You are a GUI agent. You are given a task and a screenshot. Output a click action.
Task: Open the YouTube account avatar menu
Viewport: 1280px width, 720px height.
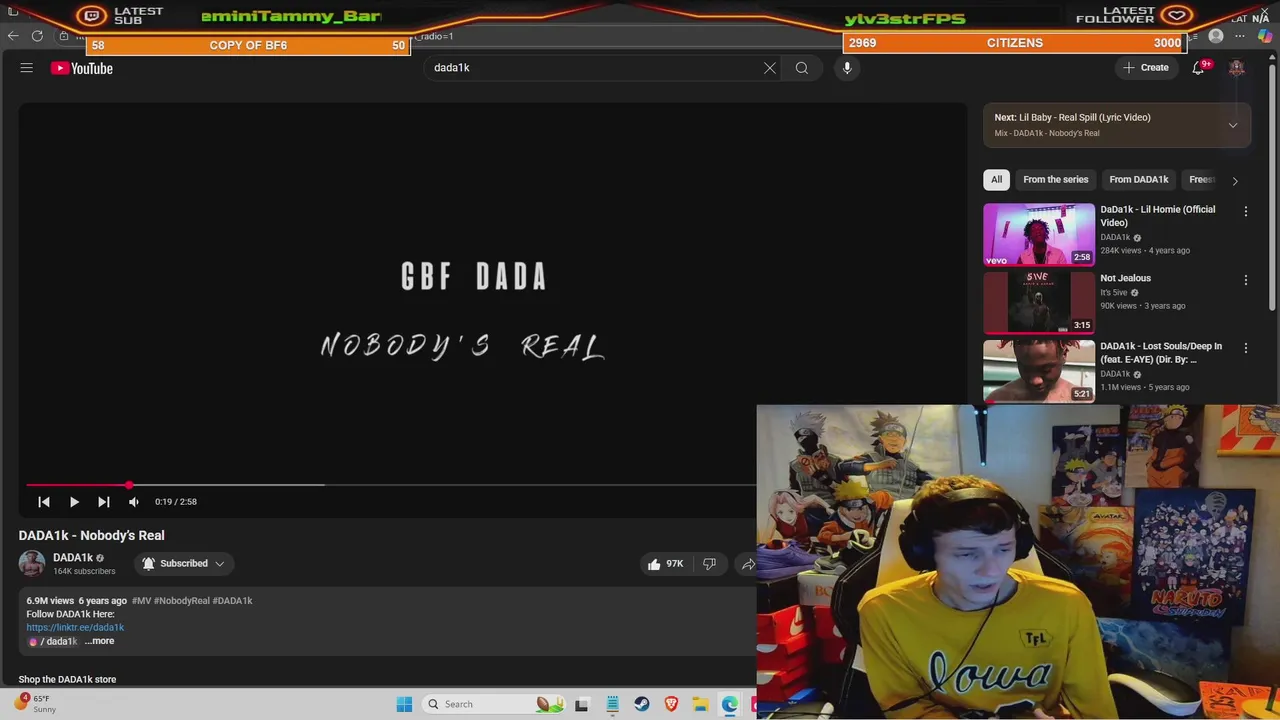(1237, 68)
